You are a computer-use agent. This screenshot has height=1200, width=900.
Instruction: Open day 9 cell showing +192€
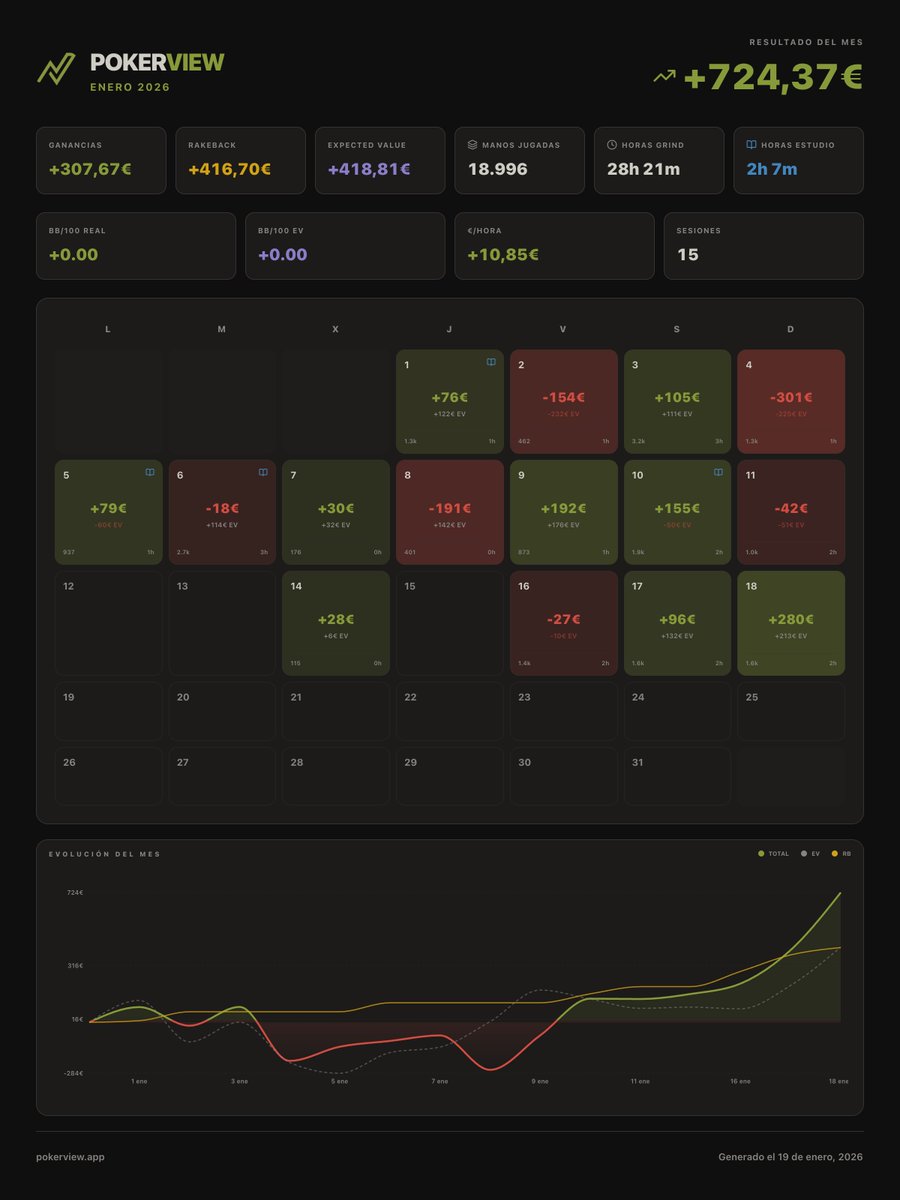pyautogui.click(x=564, y=512)
